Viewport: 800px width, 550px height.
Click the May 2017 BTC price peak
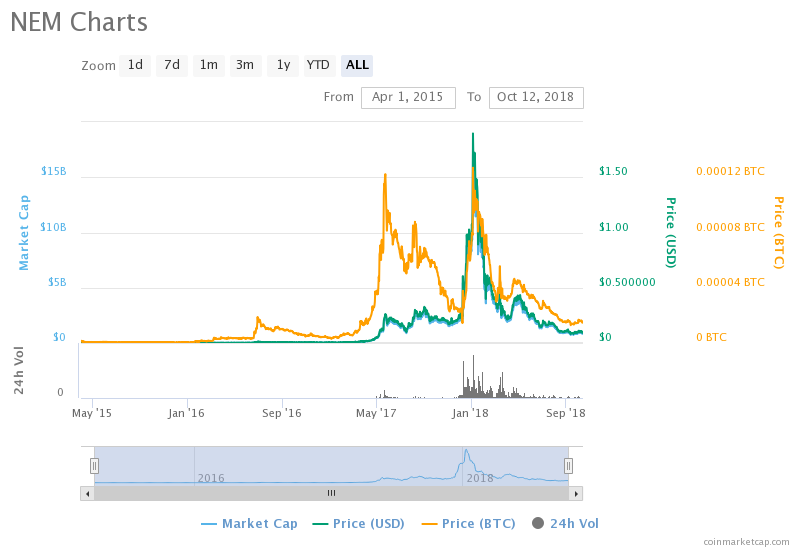point(385,174)
